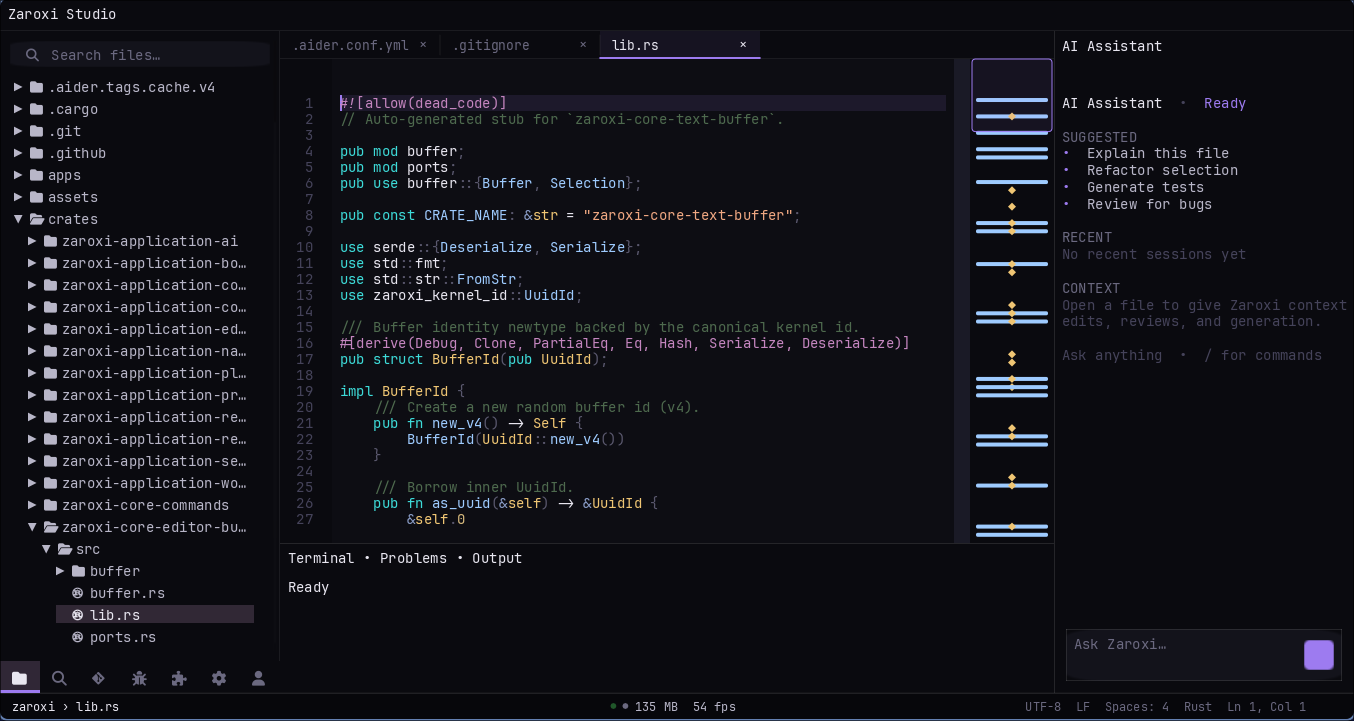
Task: Click the lib.rs breadcrumb in the status bar
Action: pos(97,707)
